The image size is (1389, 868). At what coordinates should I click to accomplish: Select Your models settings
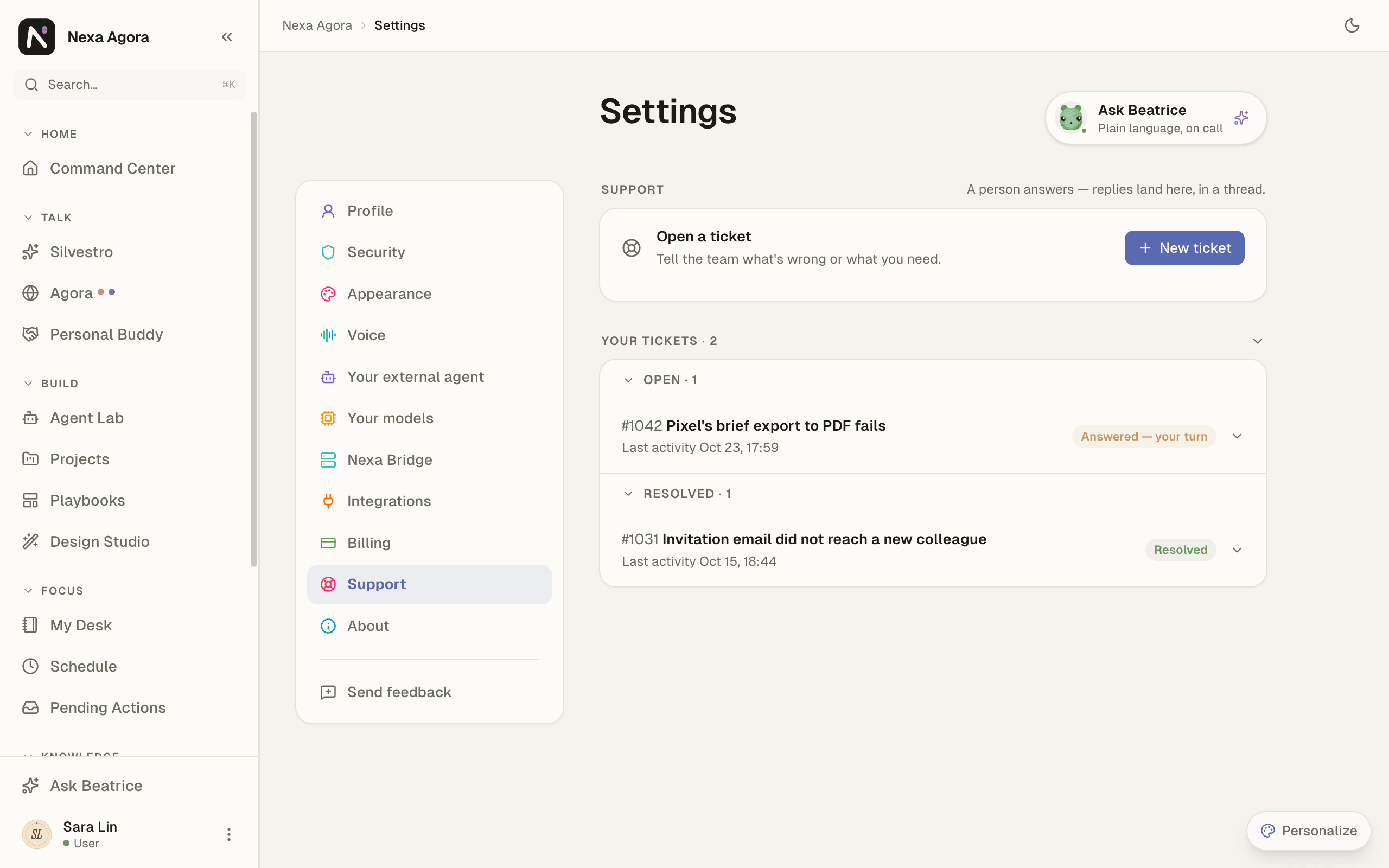click(x=429, y=418)
